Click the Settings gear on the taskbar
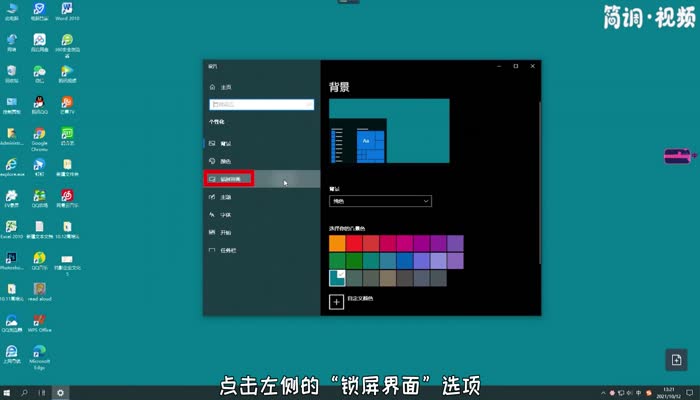700x400 pixels. pyautogui.click(x=61, y=392)
